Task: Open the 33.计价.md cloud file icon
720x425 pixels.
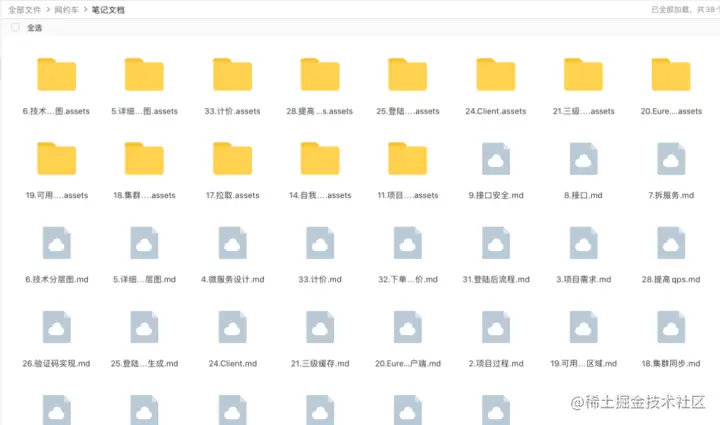Action: click(320, 243)
